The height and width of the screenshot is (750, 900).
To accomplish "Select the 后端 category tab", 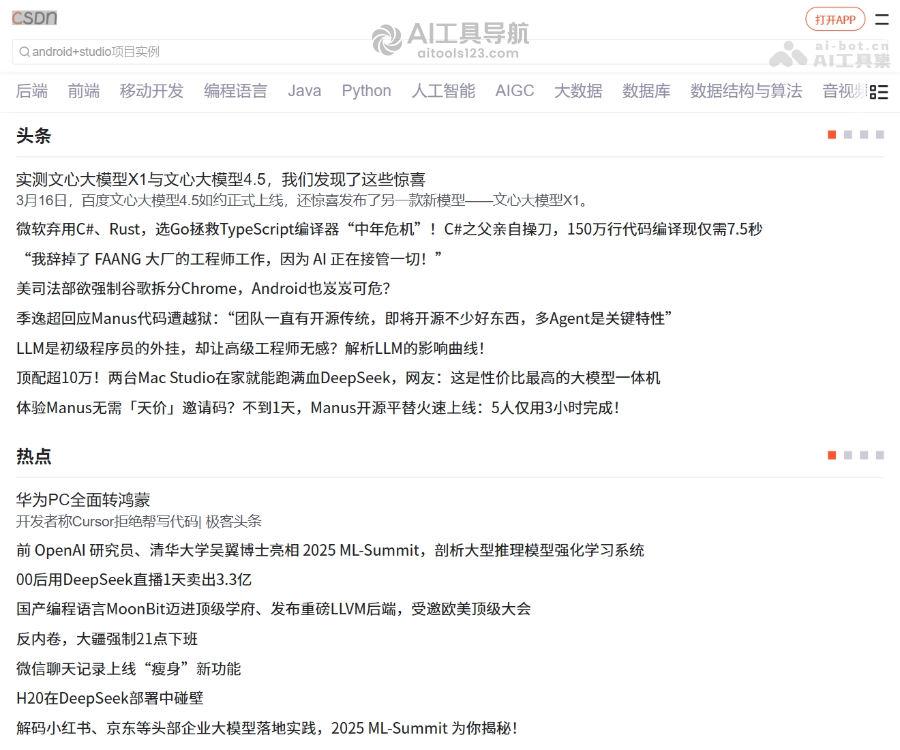I will click(x=32, y=91).
